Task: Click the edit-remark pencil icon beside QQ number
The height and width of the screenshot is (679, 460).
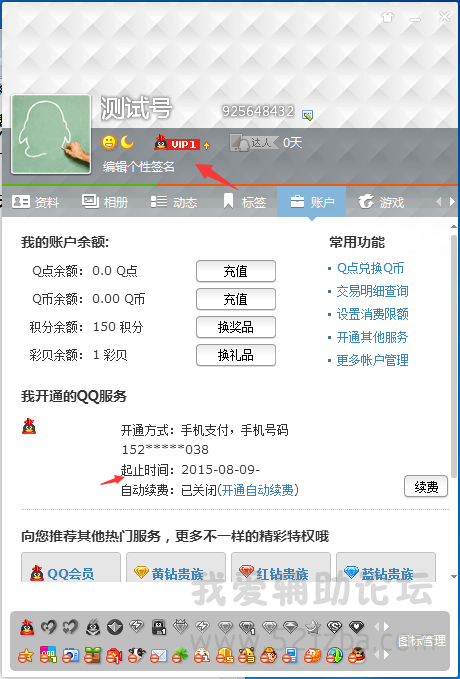Action: (307, 115)
